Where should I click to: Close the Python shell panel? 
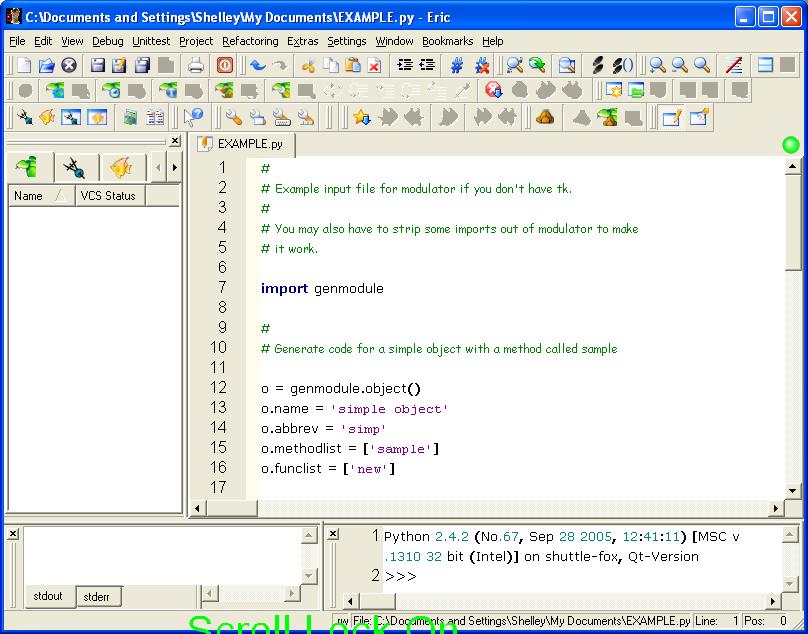point(333,534)
